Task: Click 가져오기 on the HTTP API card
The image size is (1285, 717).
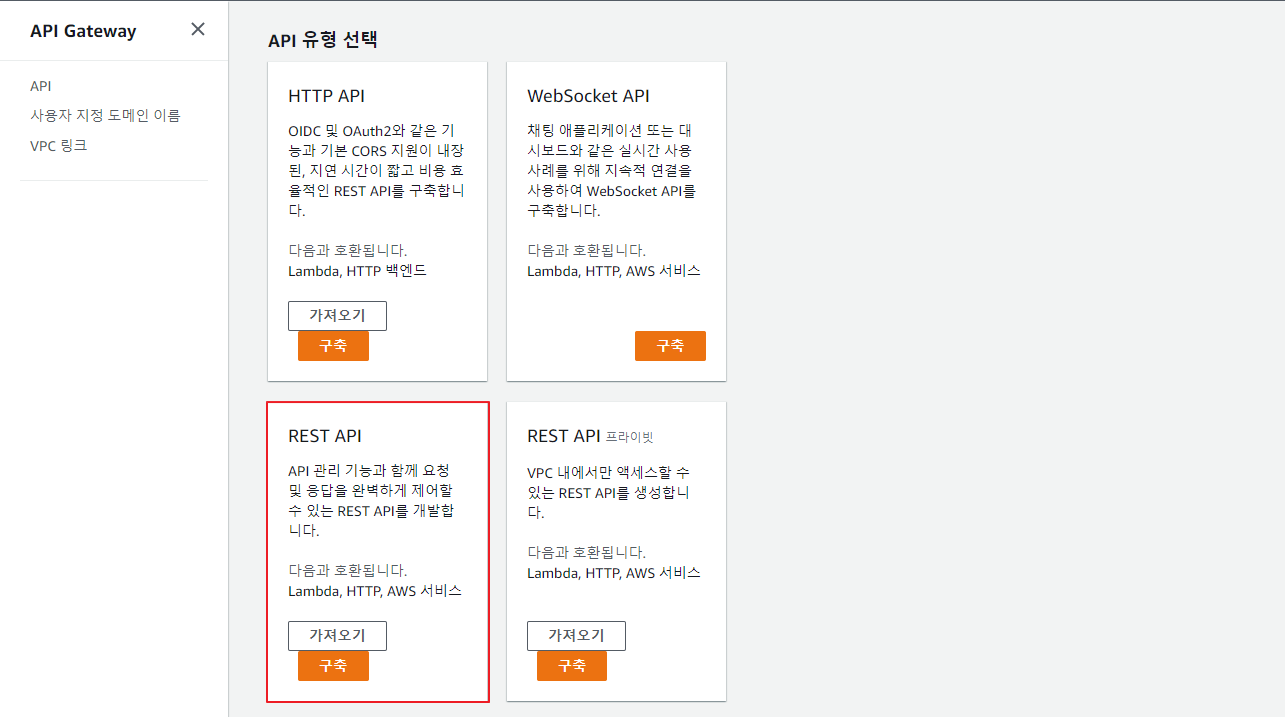Action: [337, 316]
